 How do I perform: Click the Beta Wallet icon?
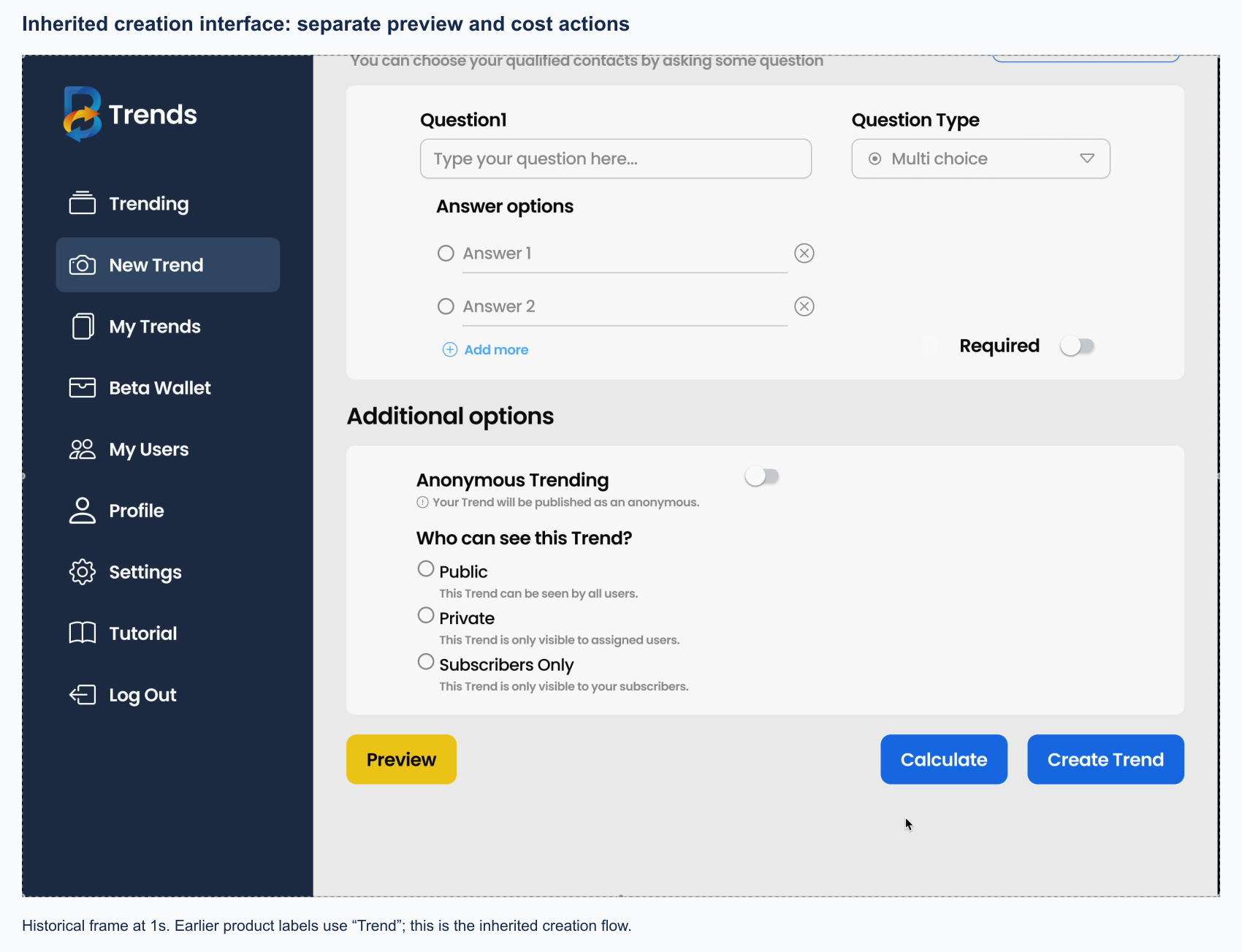[83, 387]
